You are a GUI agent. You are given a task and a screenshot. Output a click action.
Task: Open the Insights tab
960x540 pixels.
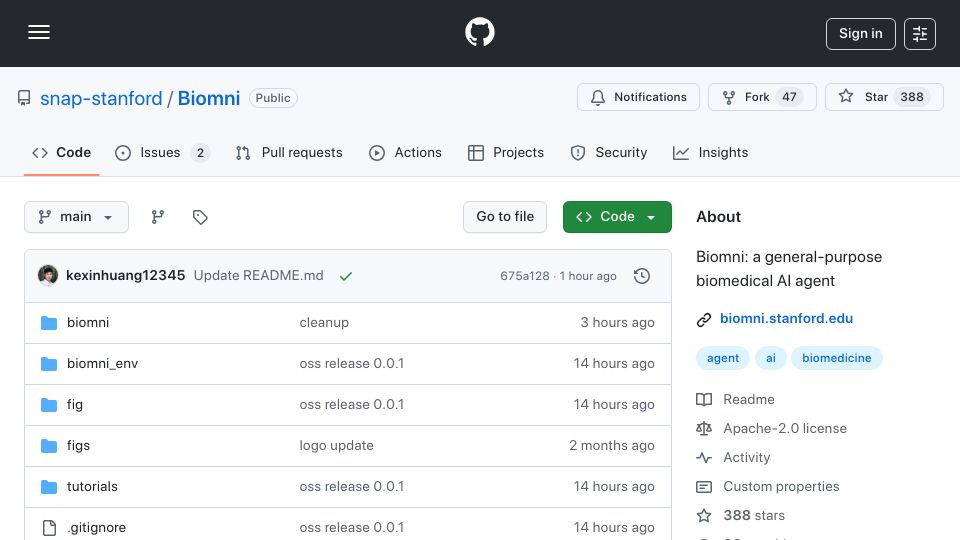point(710,152)
